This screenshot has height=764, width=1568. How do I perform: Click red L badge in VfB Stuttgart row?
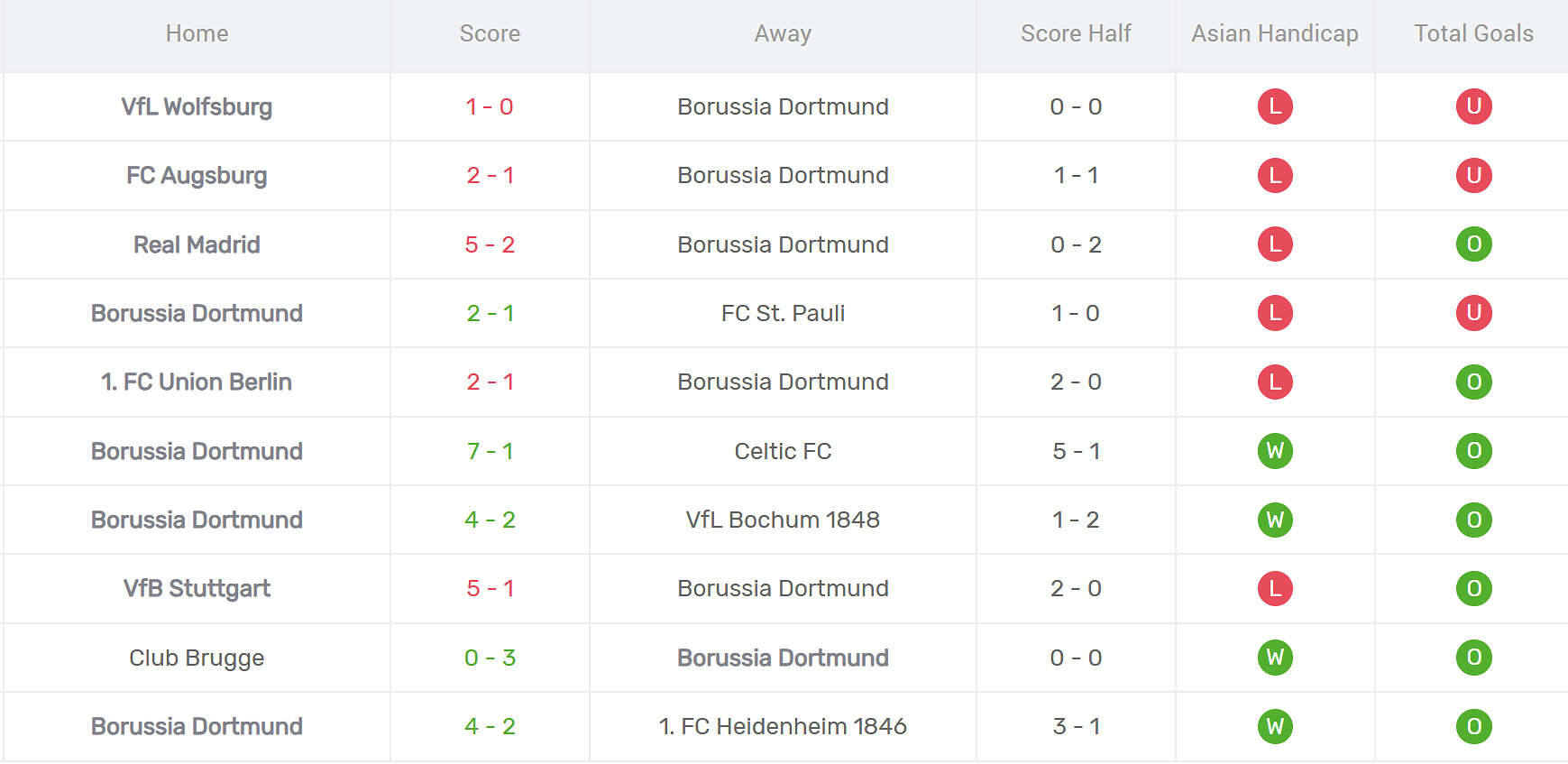[1275, 588]
